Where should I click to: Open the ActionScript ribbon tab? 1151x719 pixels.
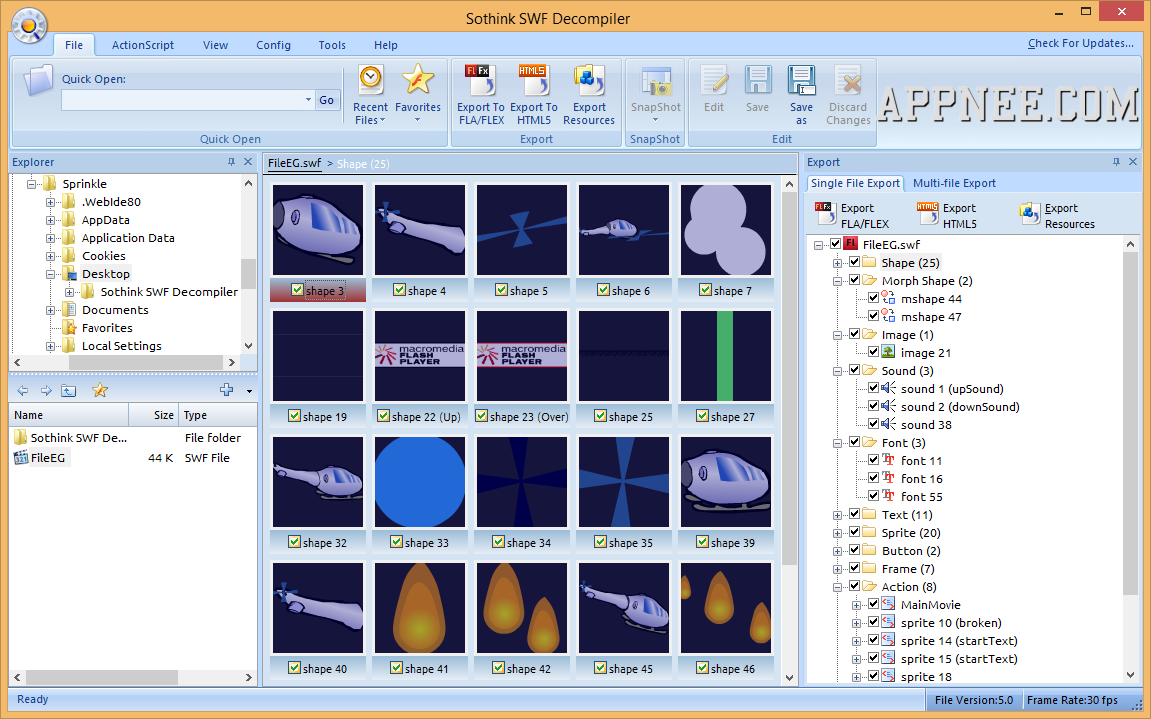tap(142, 45)
